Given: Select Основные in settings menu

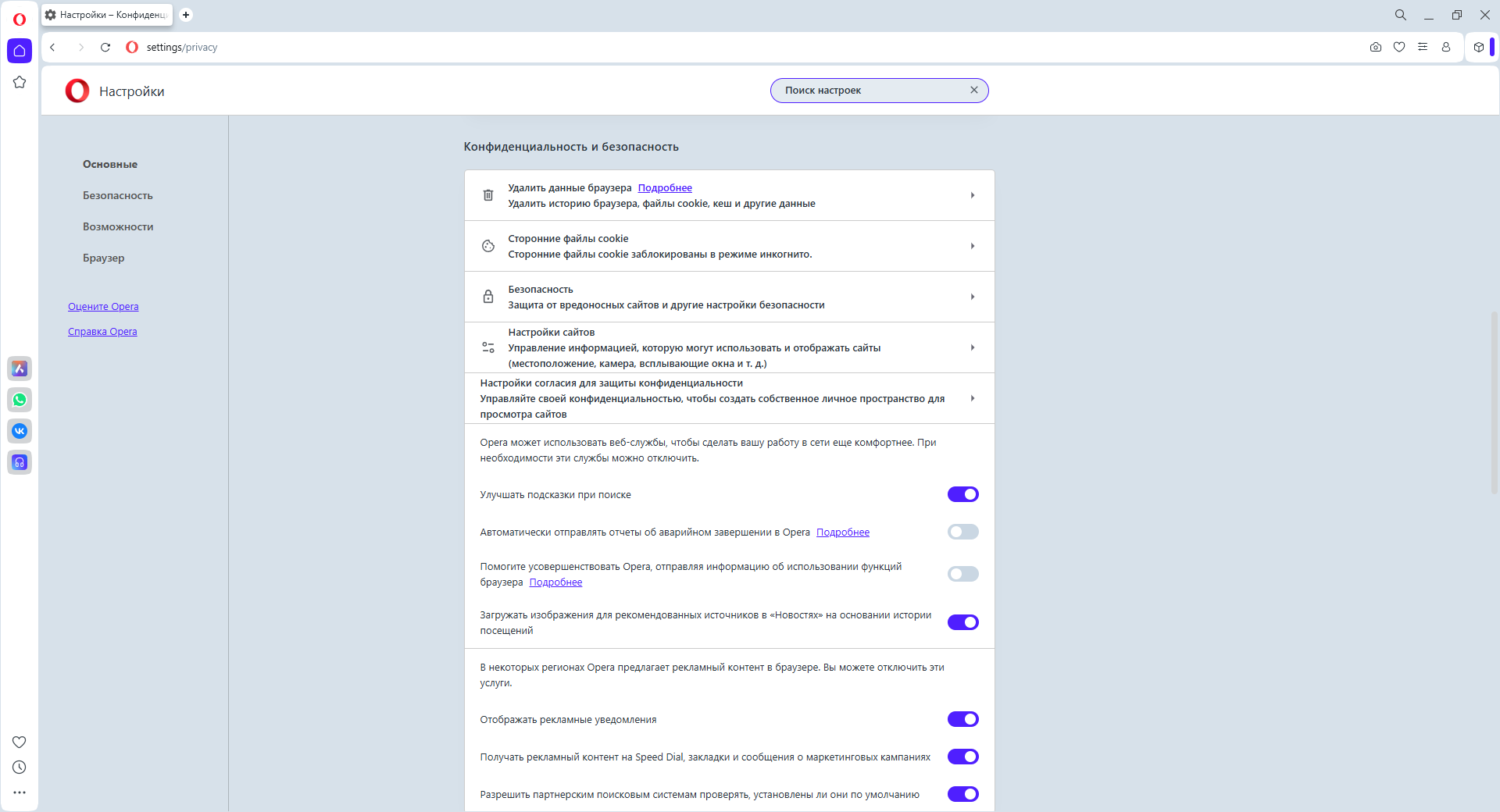Looking at the screenshot, I should (x=110, y=164).
